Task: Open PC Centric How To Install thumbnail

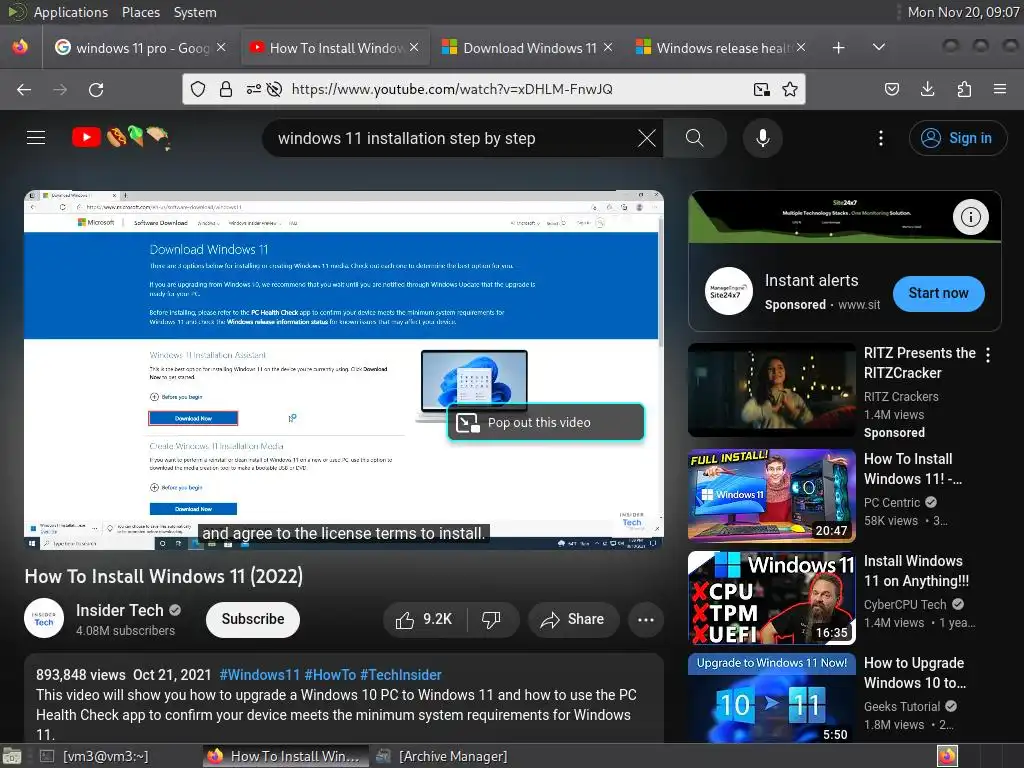Action: coord(771,495)
